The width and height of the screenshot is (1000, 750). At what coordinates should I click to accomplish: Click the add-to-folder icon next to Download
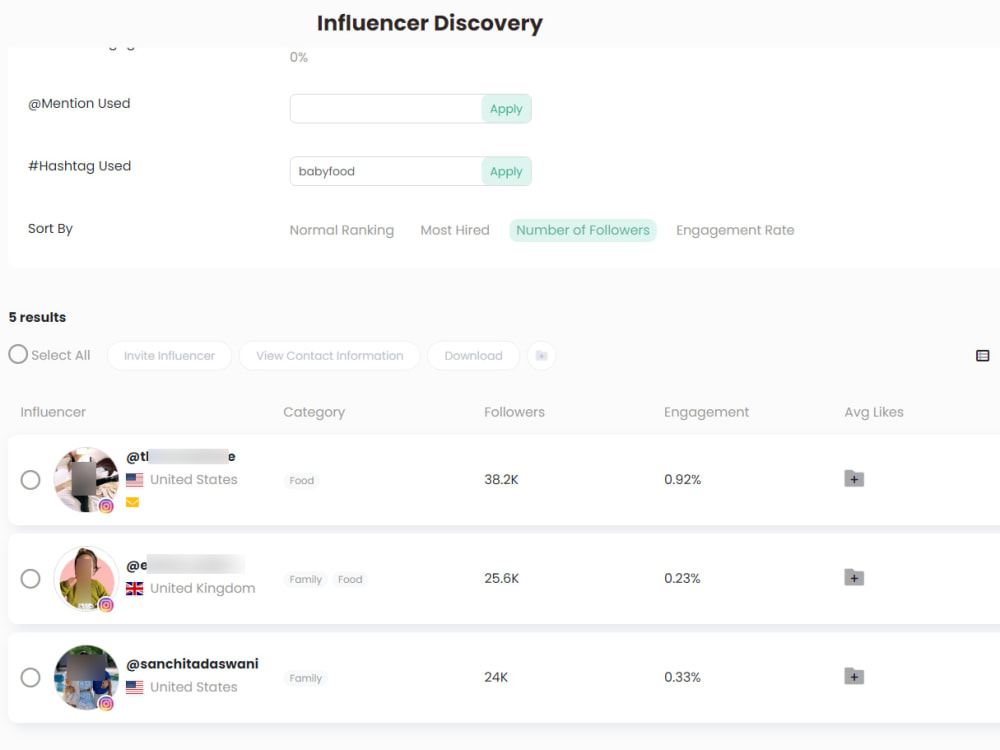click(541, 355)
